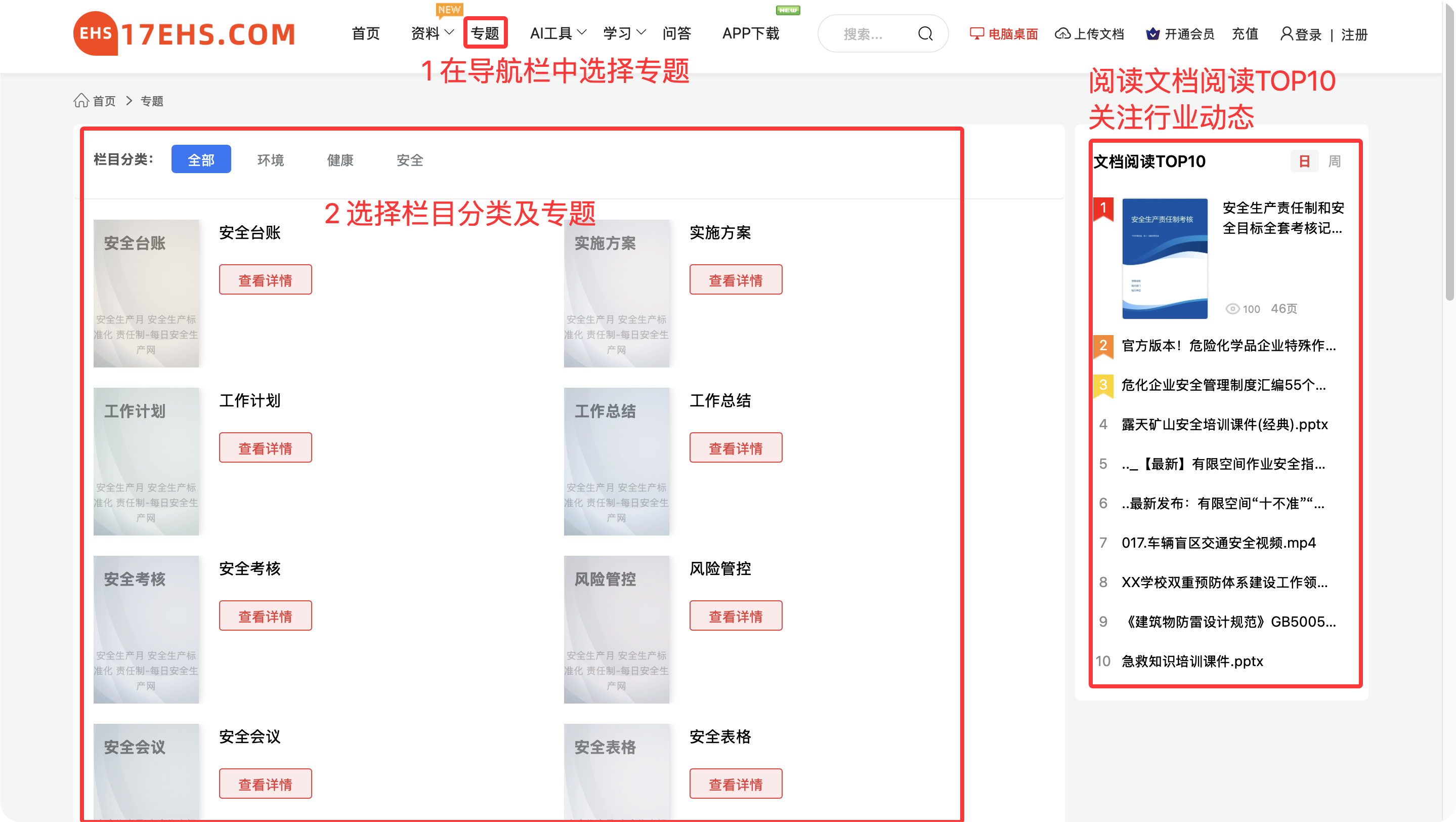Click 注册 link in header
Viewport: 1456px width, 822px height.
point(1355,34)
